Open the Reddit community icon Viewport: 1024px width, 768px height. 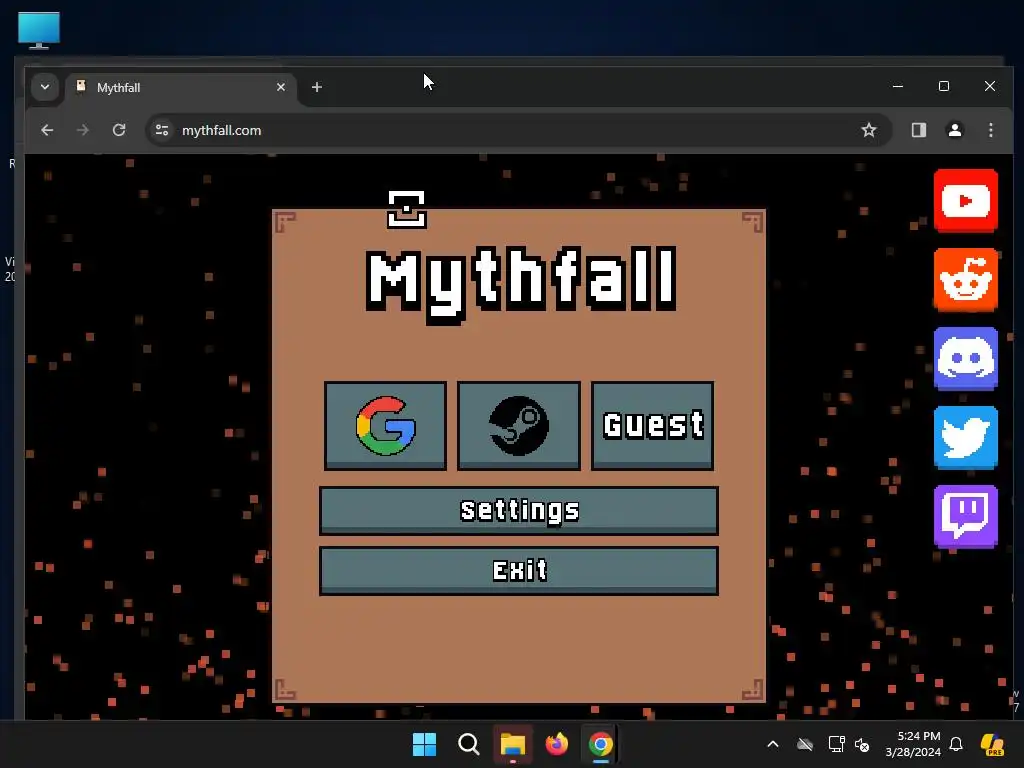966,280
